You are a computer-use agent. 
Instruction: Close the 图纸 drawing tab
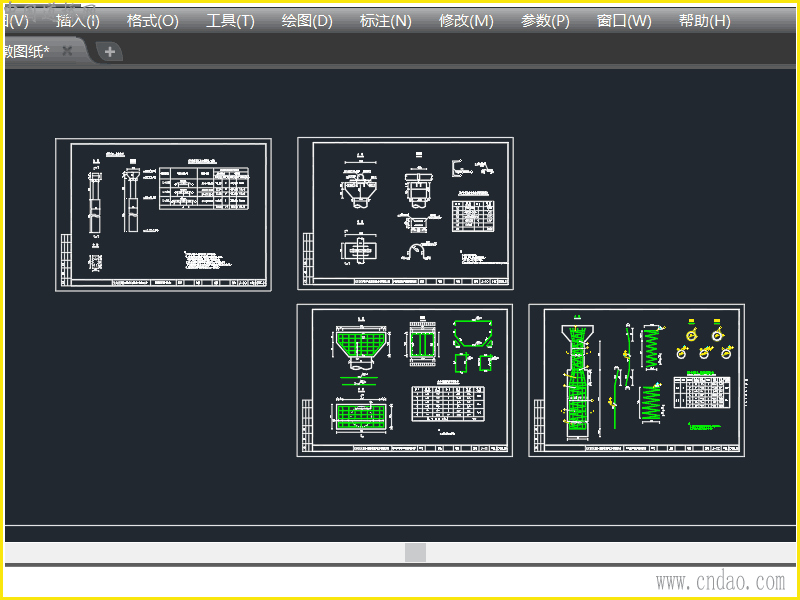pyautogui.click(x=67, y=51)
